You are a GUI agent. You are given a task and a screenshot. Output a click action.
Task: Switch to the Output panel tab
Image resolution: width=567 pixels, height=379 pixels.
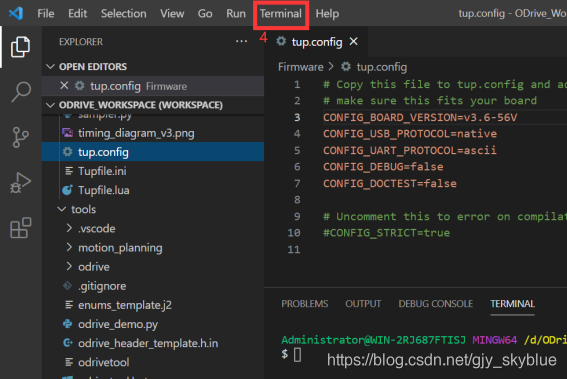363,304
